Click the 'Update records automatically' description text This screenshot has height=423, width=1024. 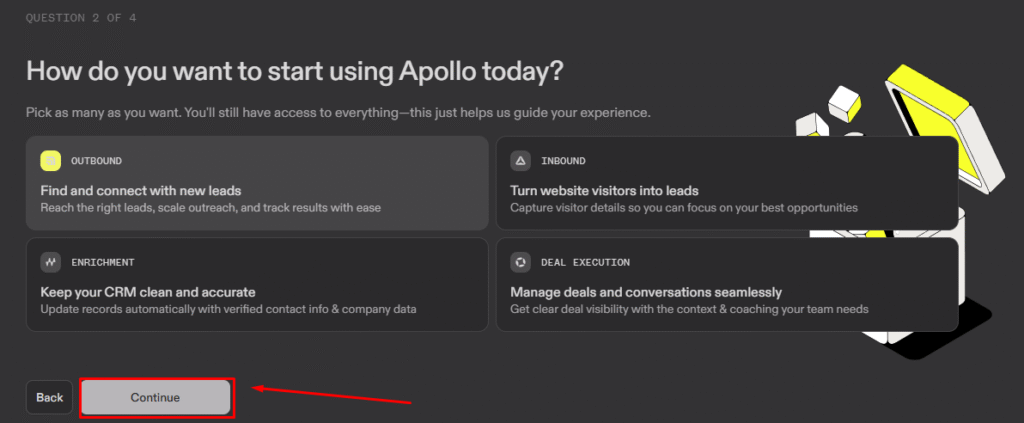click(x=228, y=309)
